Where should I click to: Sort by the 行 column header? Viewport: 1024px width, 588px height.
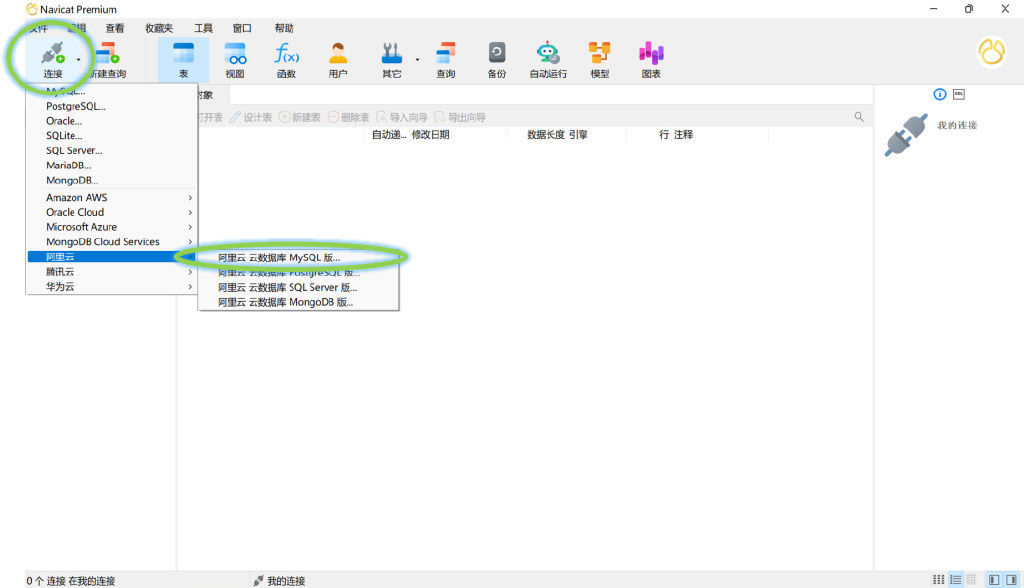pos(664,135)
